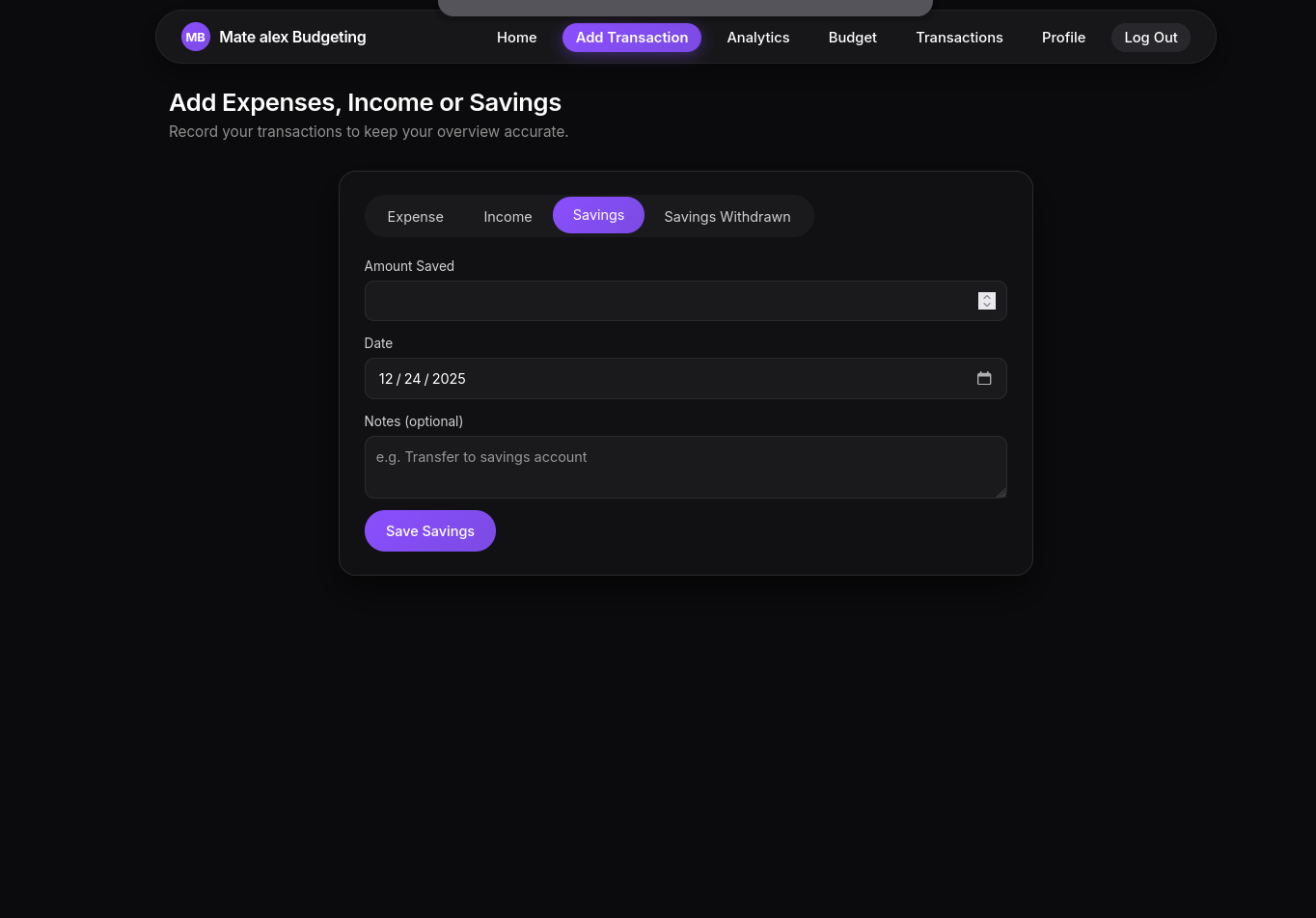The image size is (1316, 918).
Task: Open the Analytics page
Action: [x=757, y=38]
